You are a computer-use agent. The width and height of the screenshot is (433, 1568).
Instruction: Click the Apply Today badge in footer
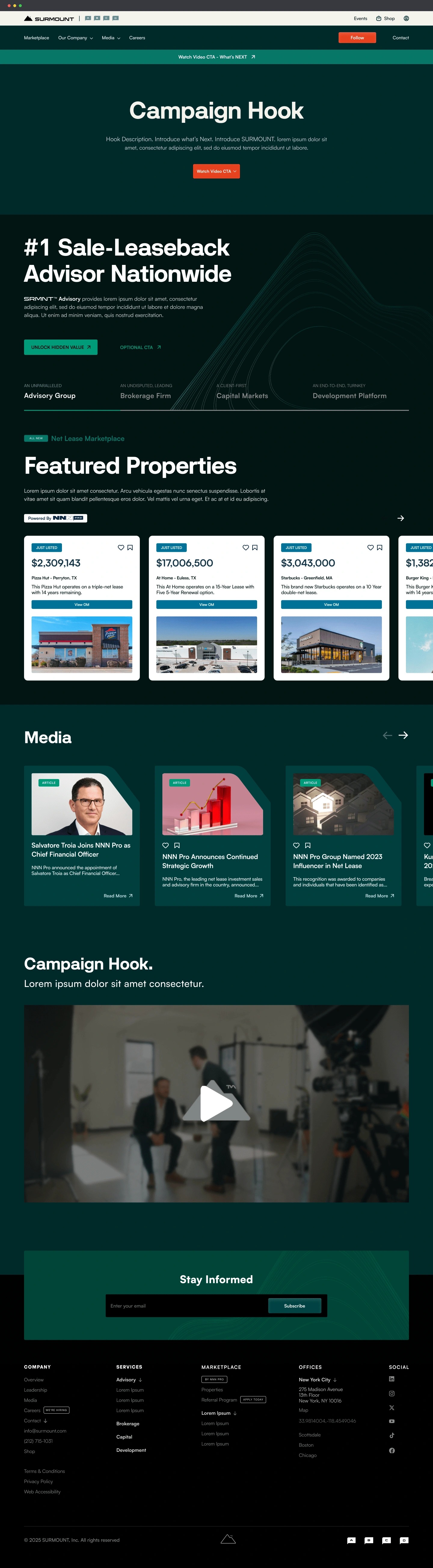[x=253, y=1399]
